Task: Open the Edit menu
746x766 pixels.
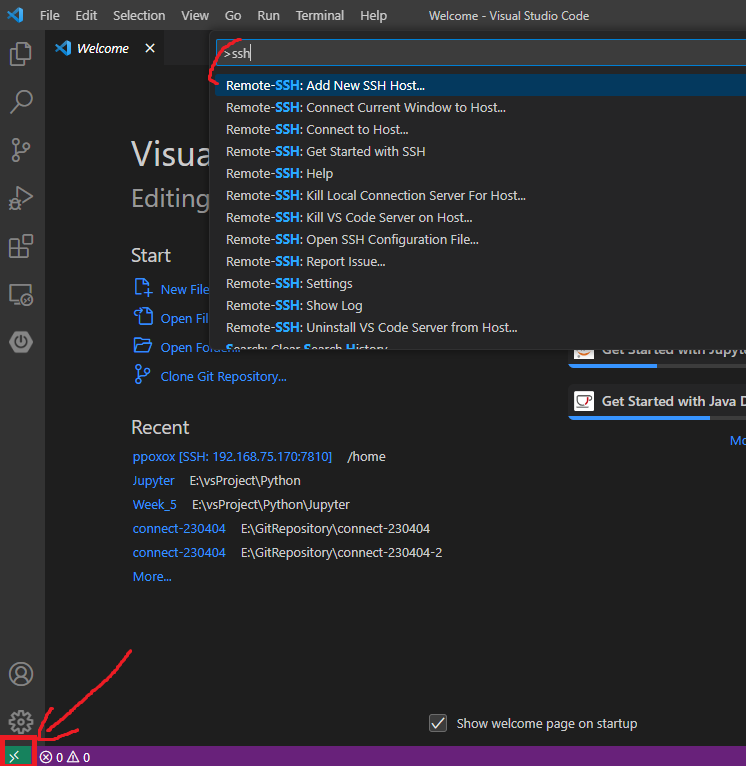Action: (x=86, y=16)
